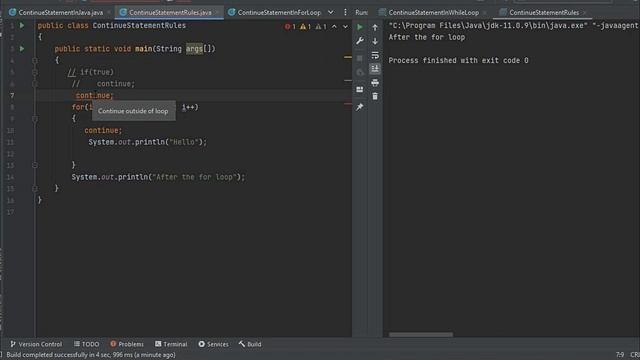Click the red error stripe mark in editor

click(x=348, y=104)
